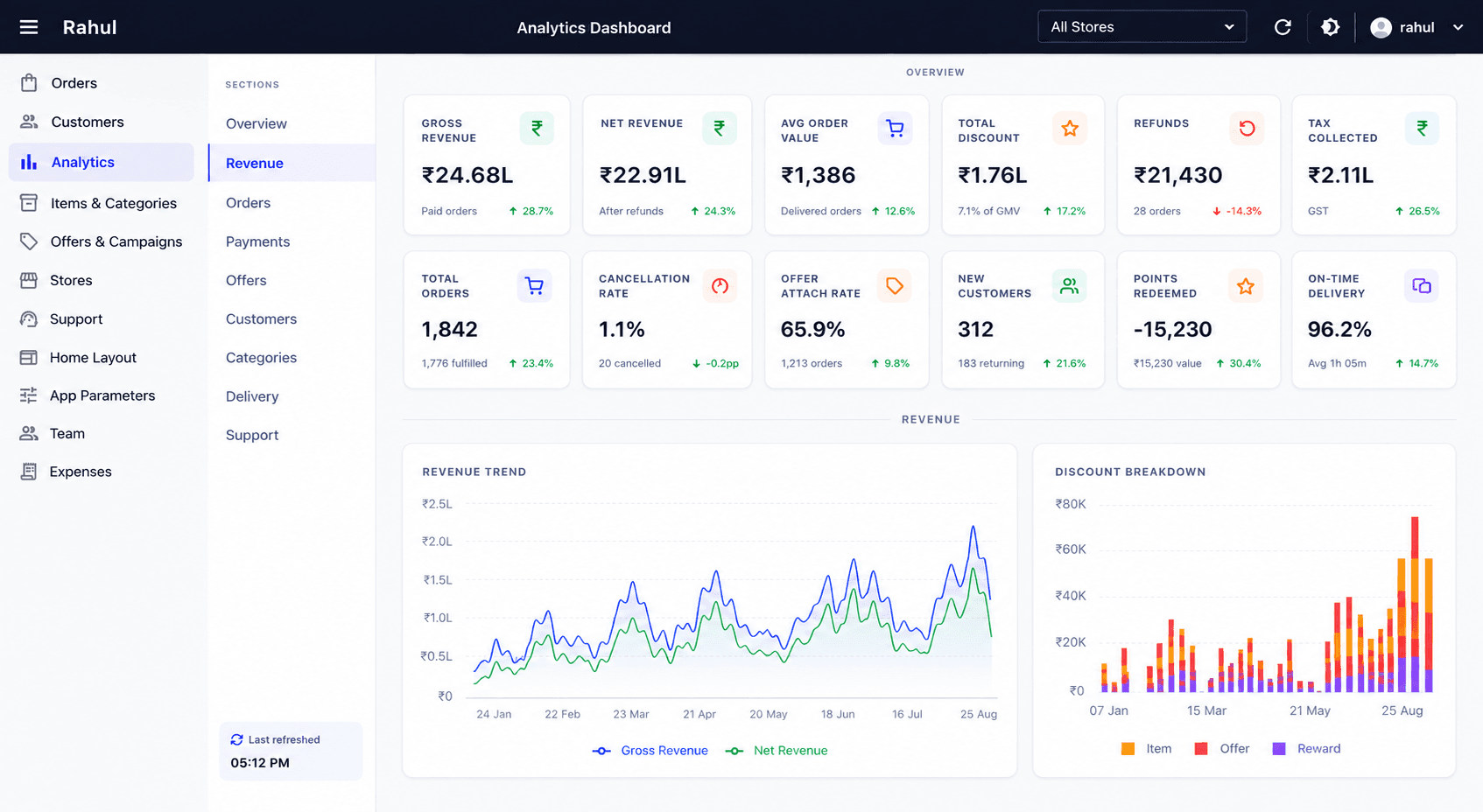The width and height of the screenshot is (1483, 812).
Task: Click the Items & Categories box icon
Action: 29,203
